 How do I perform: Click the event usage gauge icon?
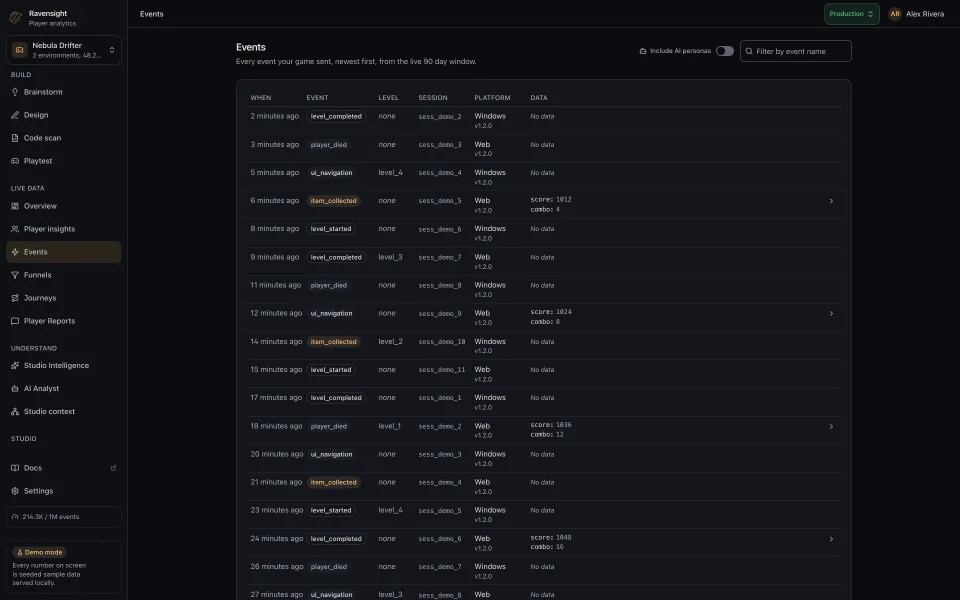tap(15, 517)
